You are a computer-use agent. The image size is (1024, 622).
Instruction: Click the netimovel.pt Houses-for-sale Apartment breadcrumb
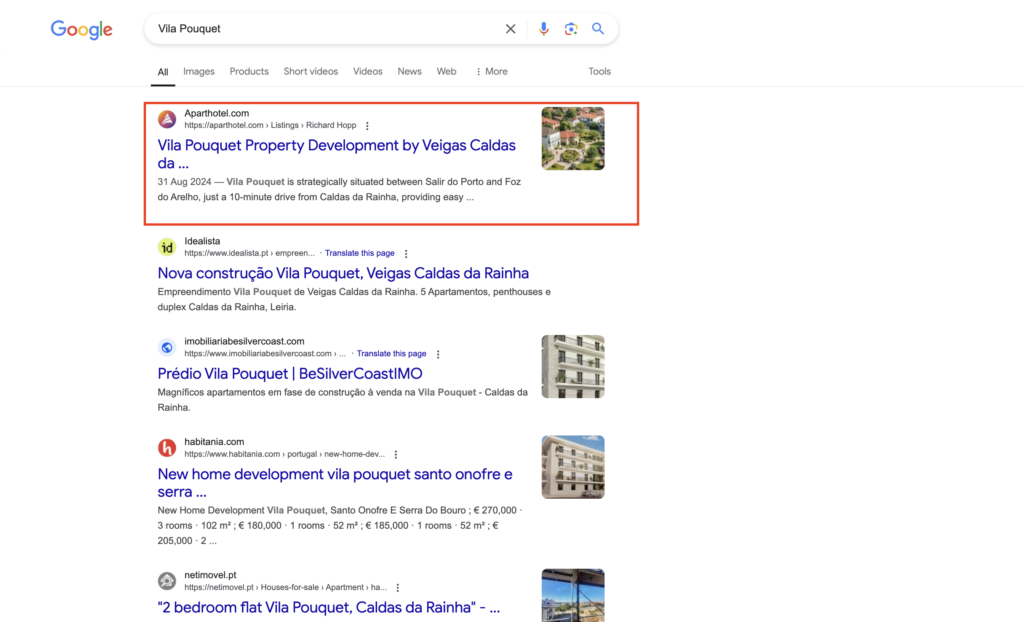click(285, 587)
